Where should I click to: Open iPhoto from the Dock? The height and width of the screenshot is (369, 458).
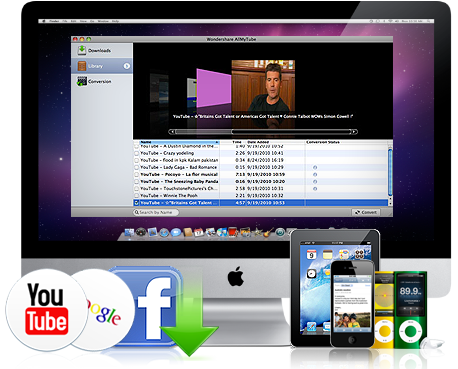tap(245, 232)
